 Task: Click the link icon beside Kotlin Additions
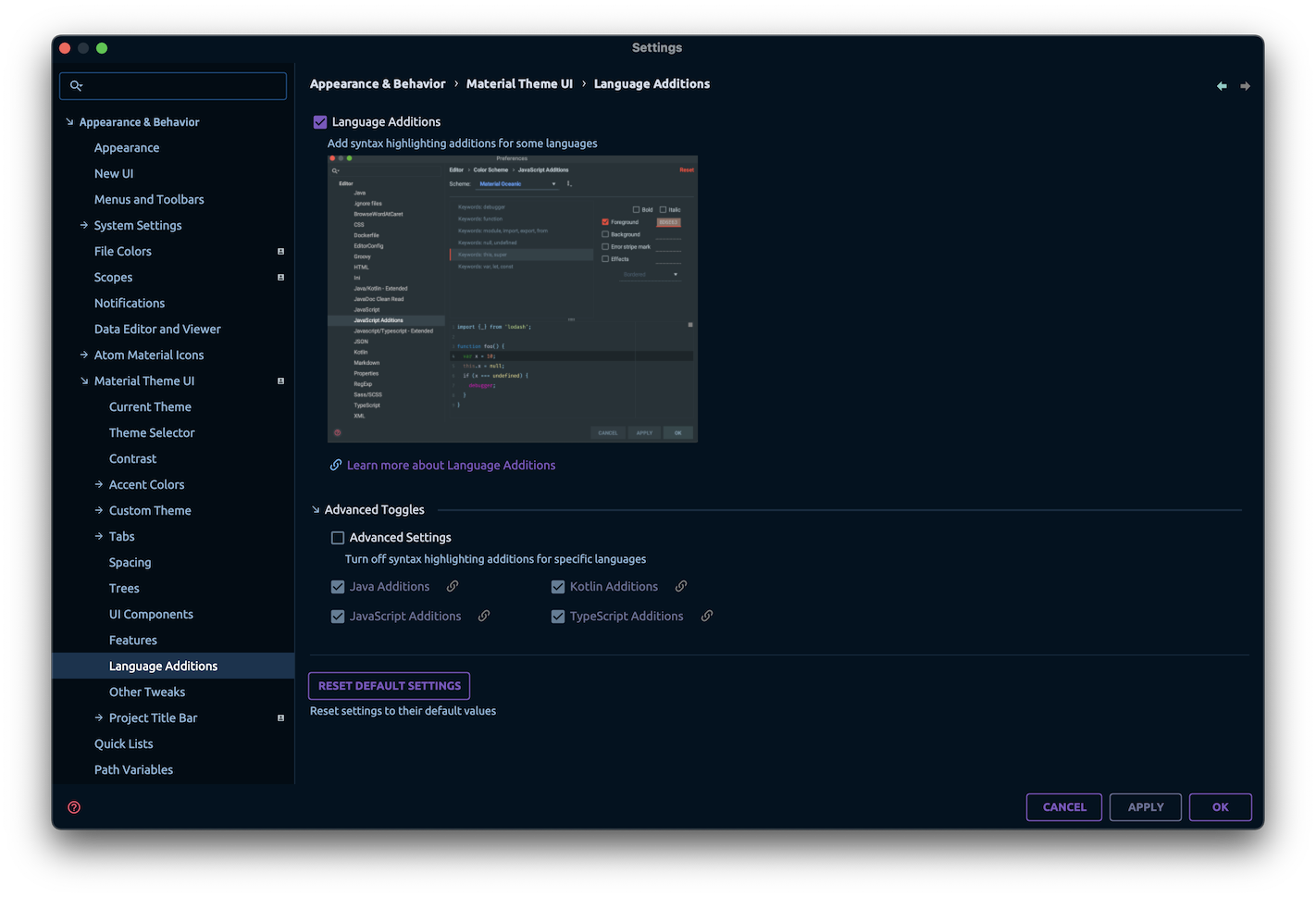(681, 586)
